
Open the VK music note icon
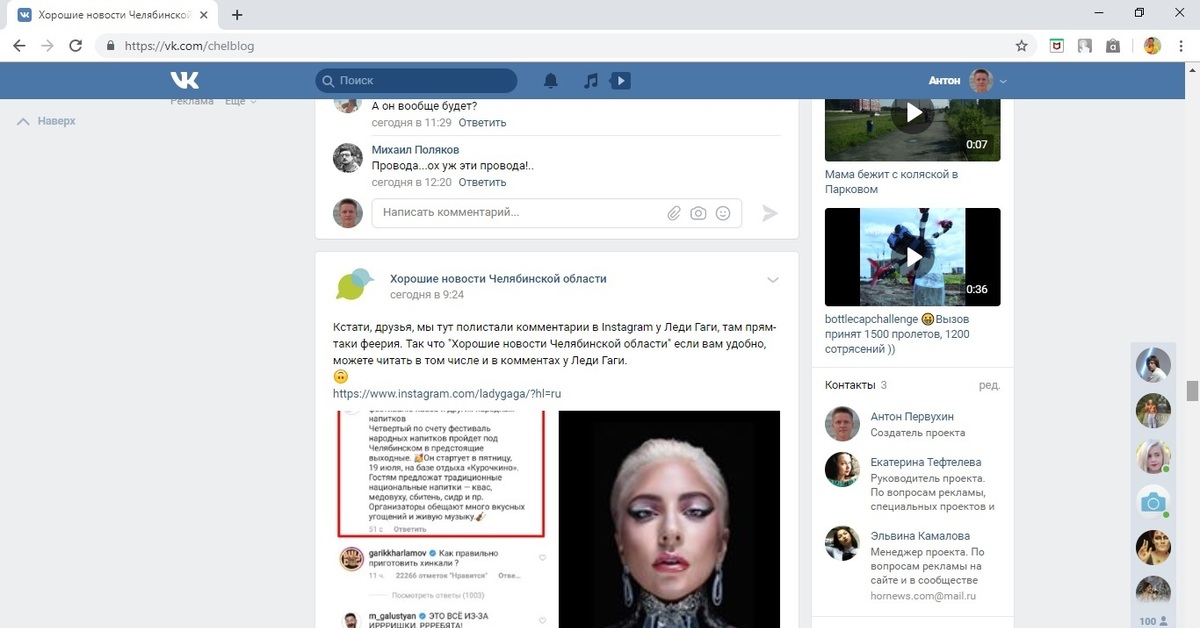tap(591, 81)
